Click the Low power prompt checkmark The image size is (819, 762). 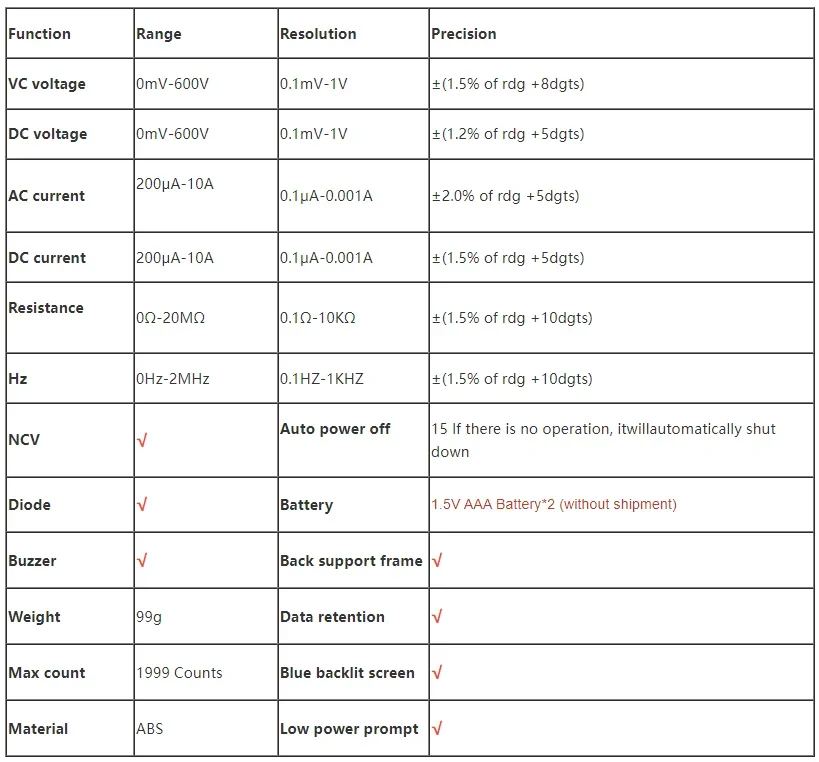point(437,728)
